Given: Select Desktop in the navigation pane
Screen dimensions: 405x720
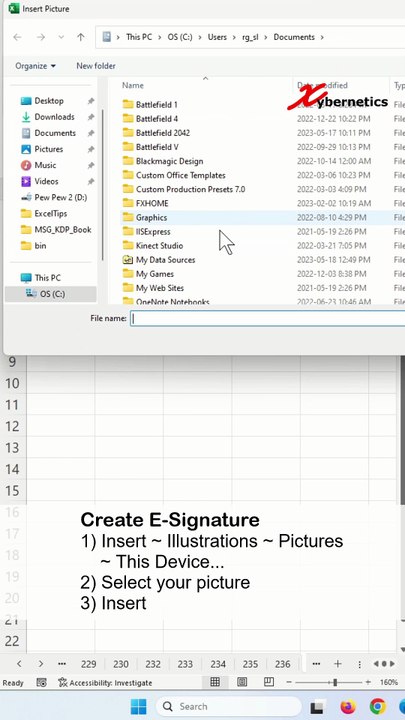Looking at the screenshot, I should (x=49, y=101).
